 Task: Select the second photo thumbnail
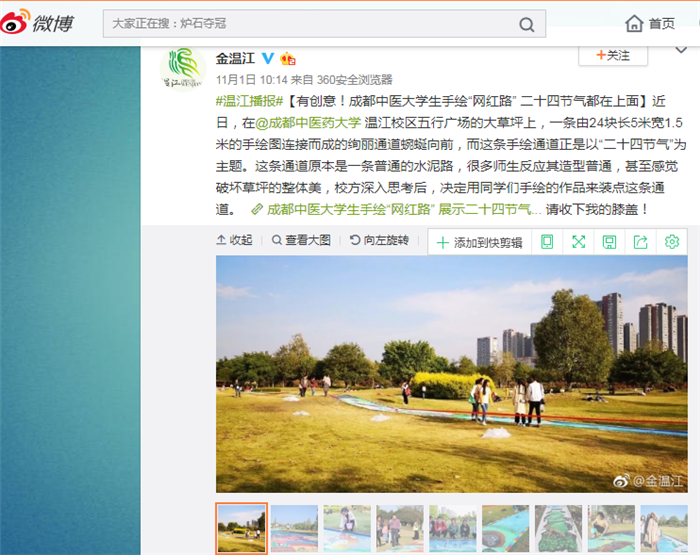(294, 528)
